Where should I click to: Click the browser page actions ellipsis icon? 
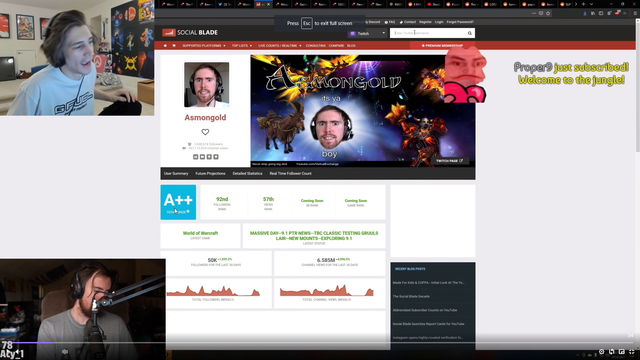pos(534,13)
